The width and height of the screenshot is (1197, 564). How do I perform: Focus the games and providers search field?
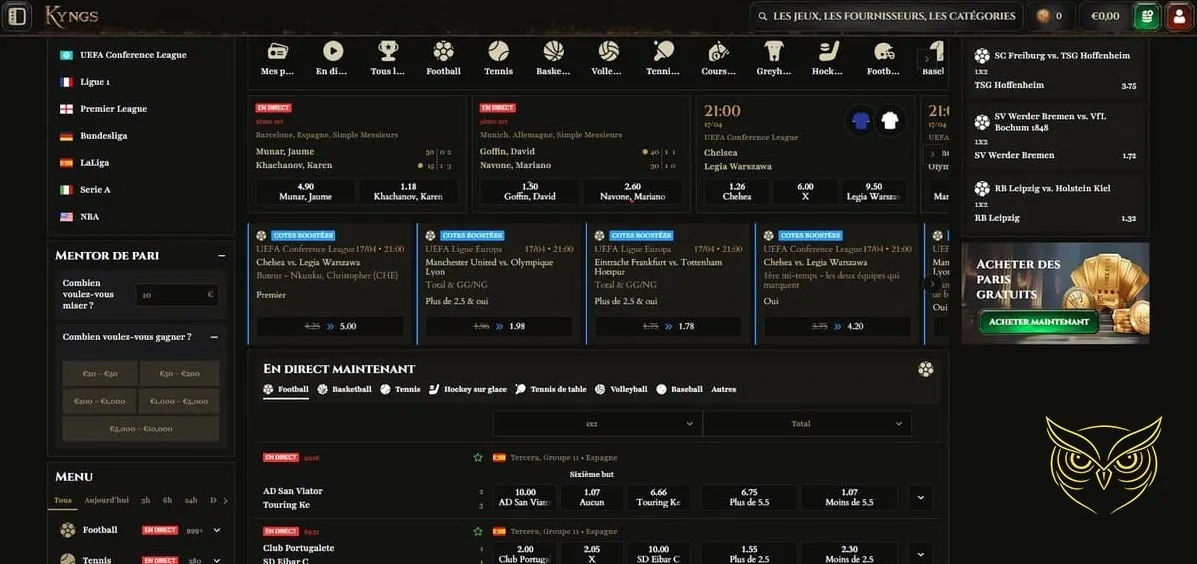886,16
